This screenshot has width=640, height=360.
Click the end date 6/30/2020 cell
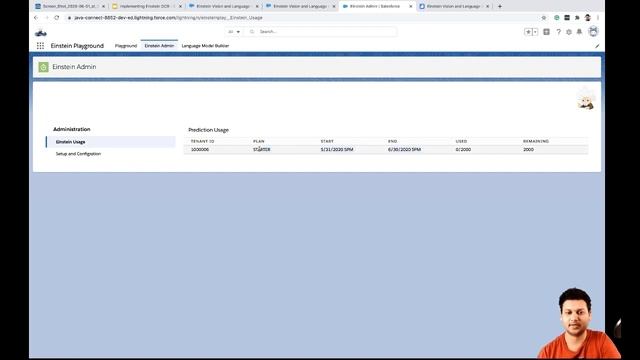point(404,150)
